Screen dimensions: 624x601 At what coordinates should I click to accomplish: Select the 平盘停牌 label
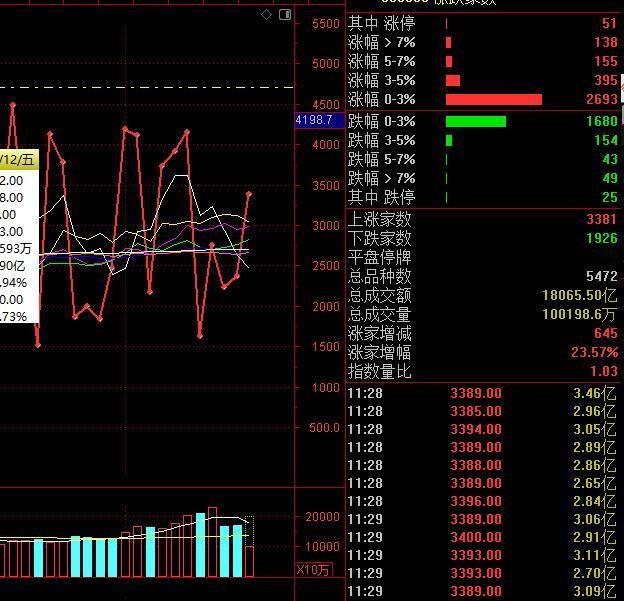[x=379, y=258]
